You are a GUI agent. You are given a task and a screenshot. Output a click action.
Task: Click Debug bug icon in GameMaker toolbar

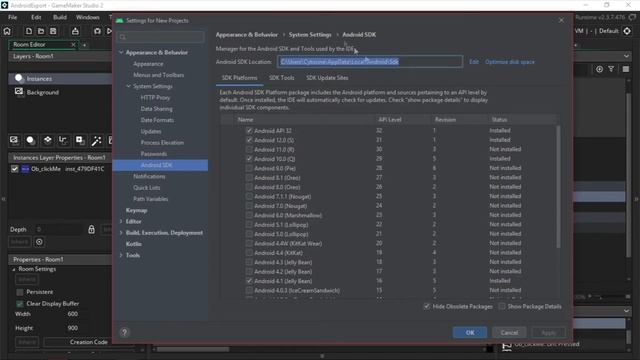click(97, 31)
